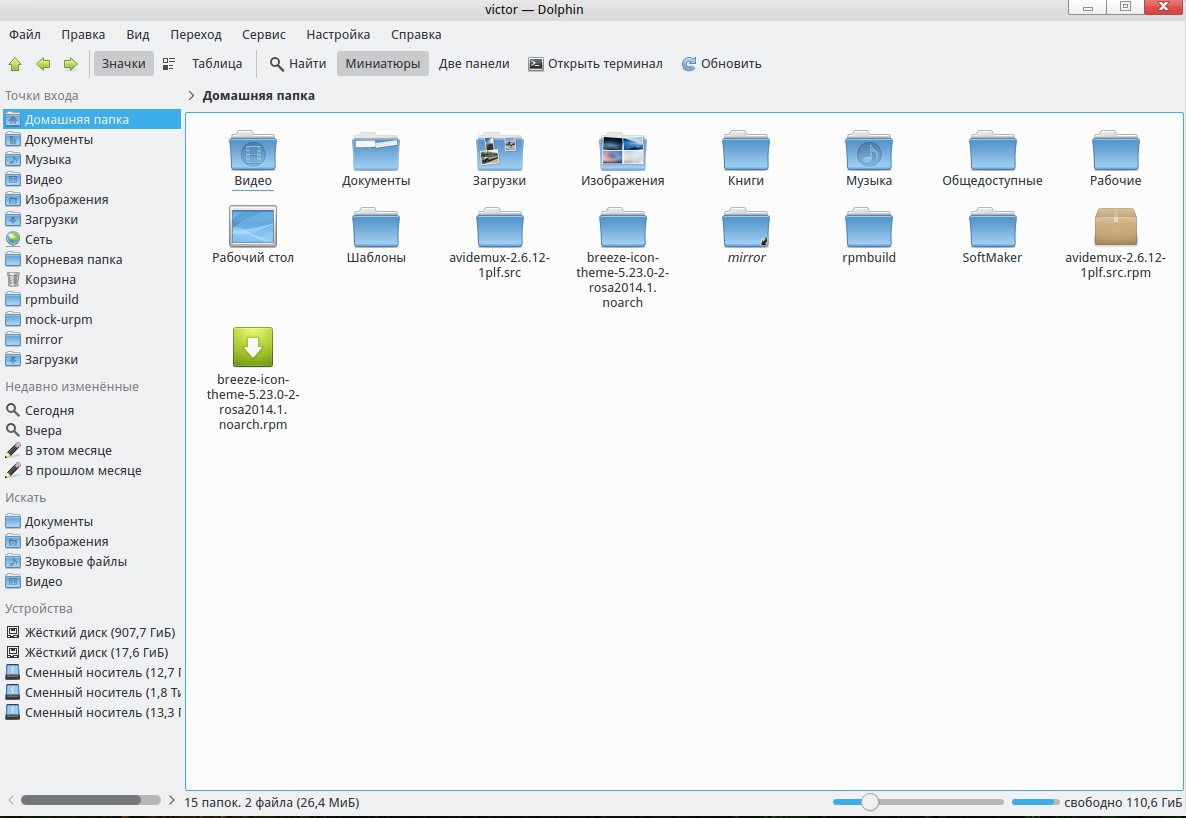Open the avidemux-2.6.12-1plf.src.rpm package icon
1186x818 pixels.
click(x=1115, y=227)
